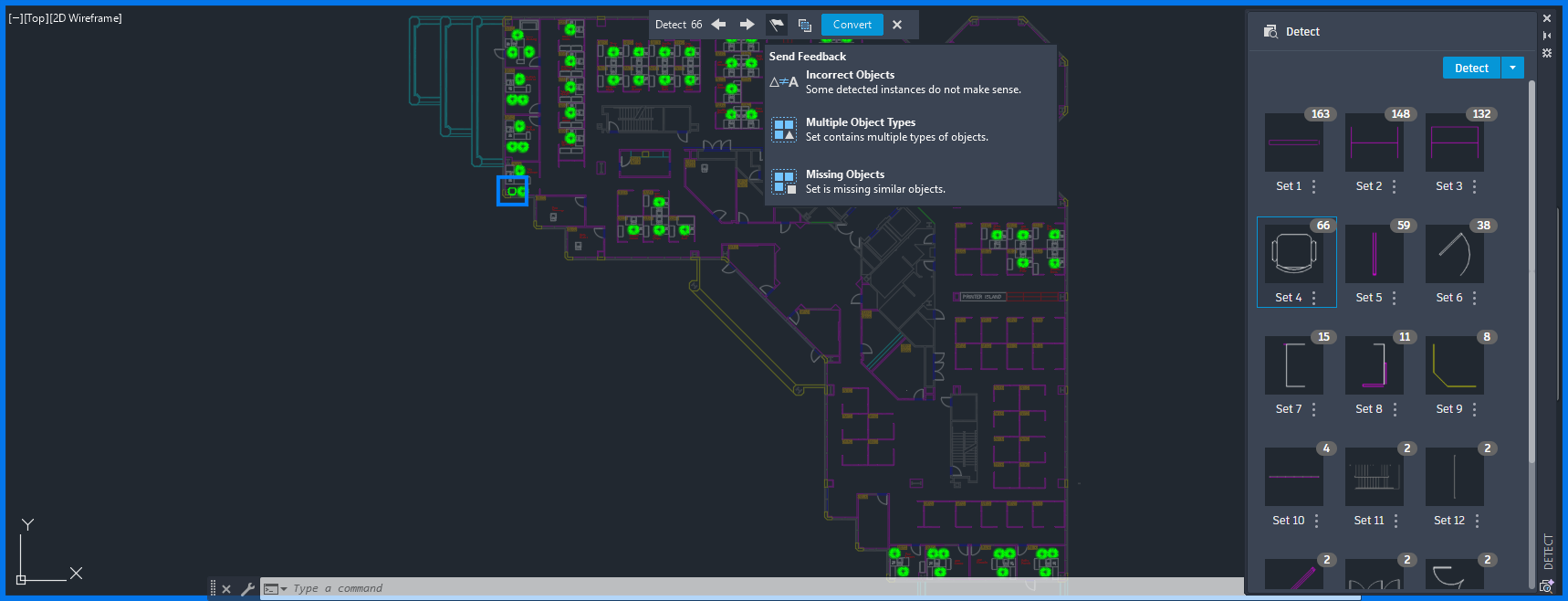Viewport: 1568px width, 601px height.
Task: Go to next detected instance arrow
Action: 747,25
